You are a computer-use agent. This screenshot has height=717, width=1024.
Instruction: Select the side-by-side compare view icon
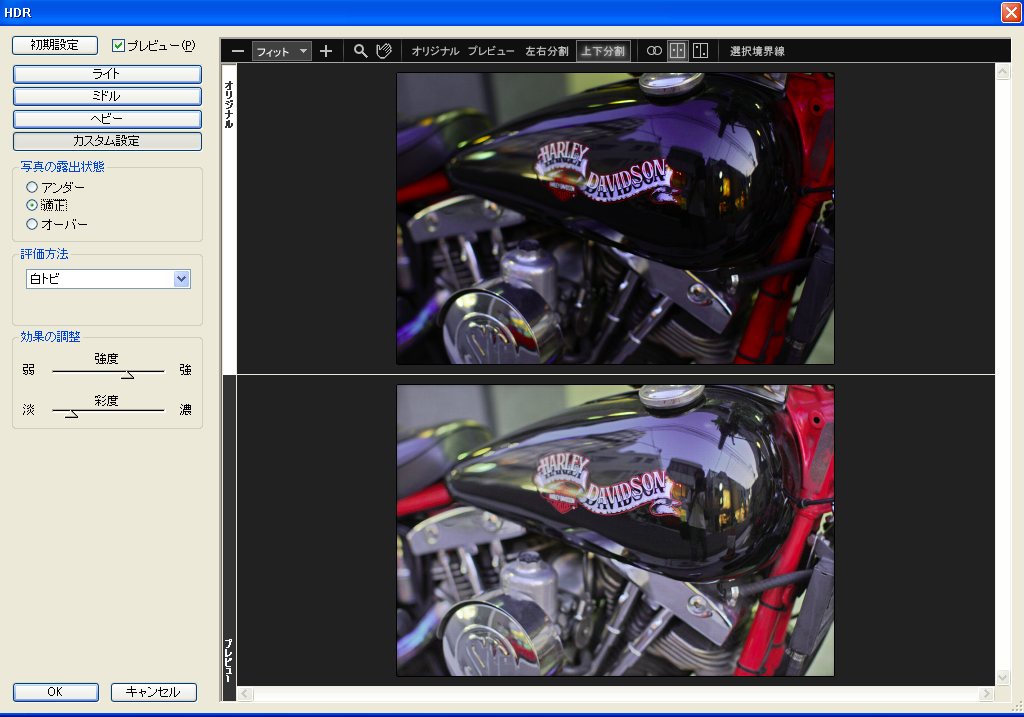point(677,50)
